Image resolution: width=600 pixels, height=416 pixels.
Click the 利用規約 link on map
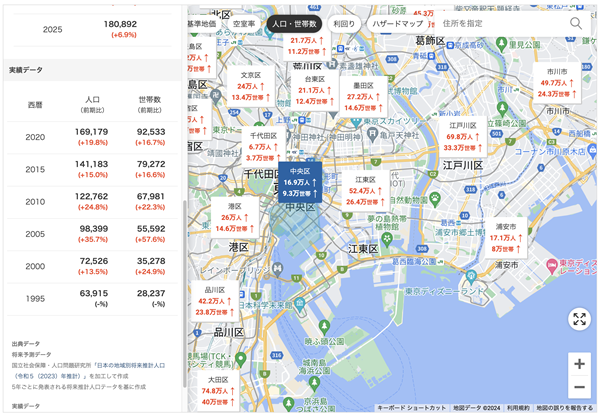point(518,408)
